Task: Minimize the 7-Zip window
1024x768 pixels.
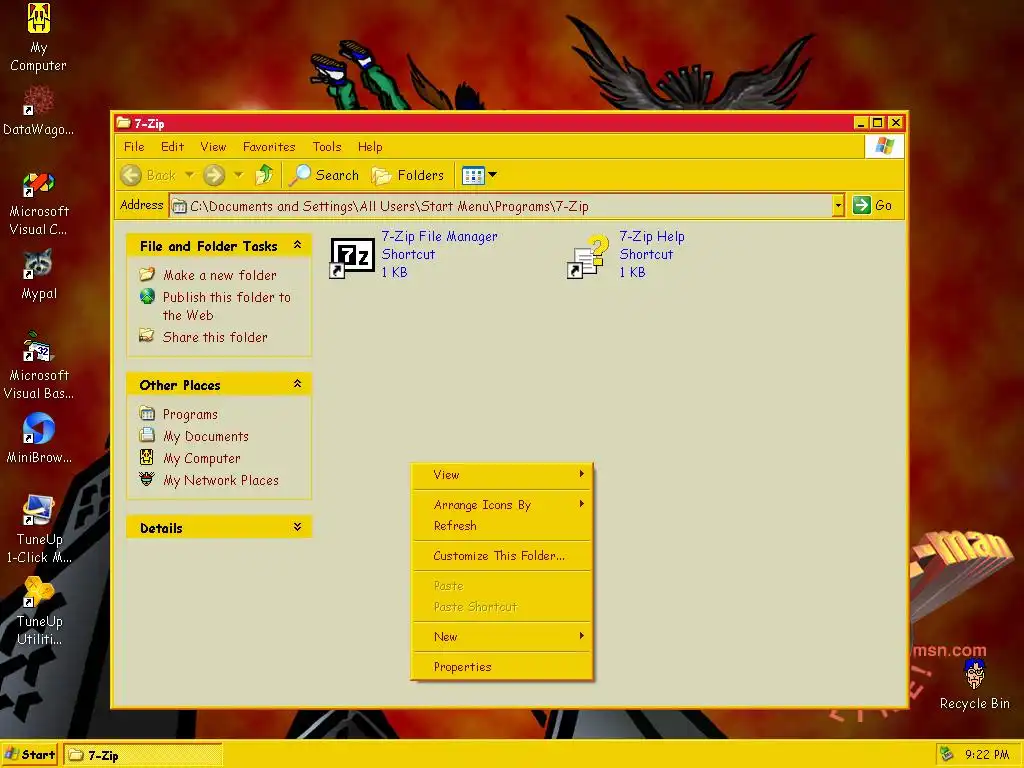Action: pyautogui.click(x=861, y=123)
